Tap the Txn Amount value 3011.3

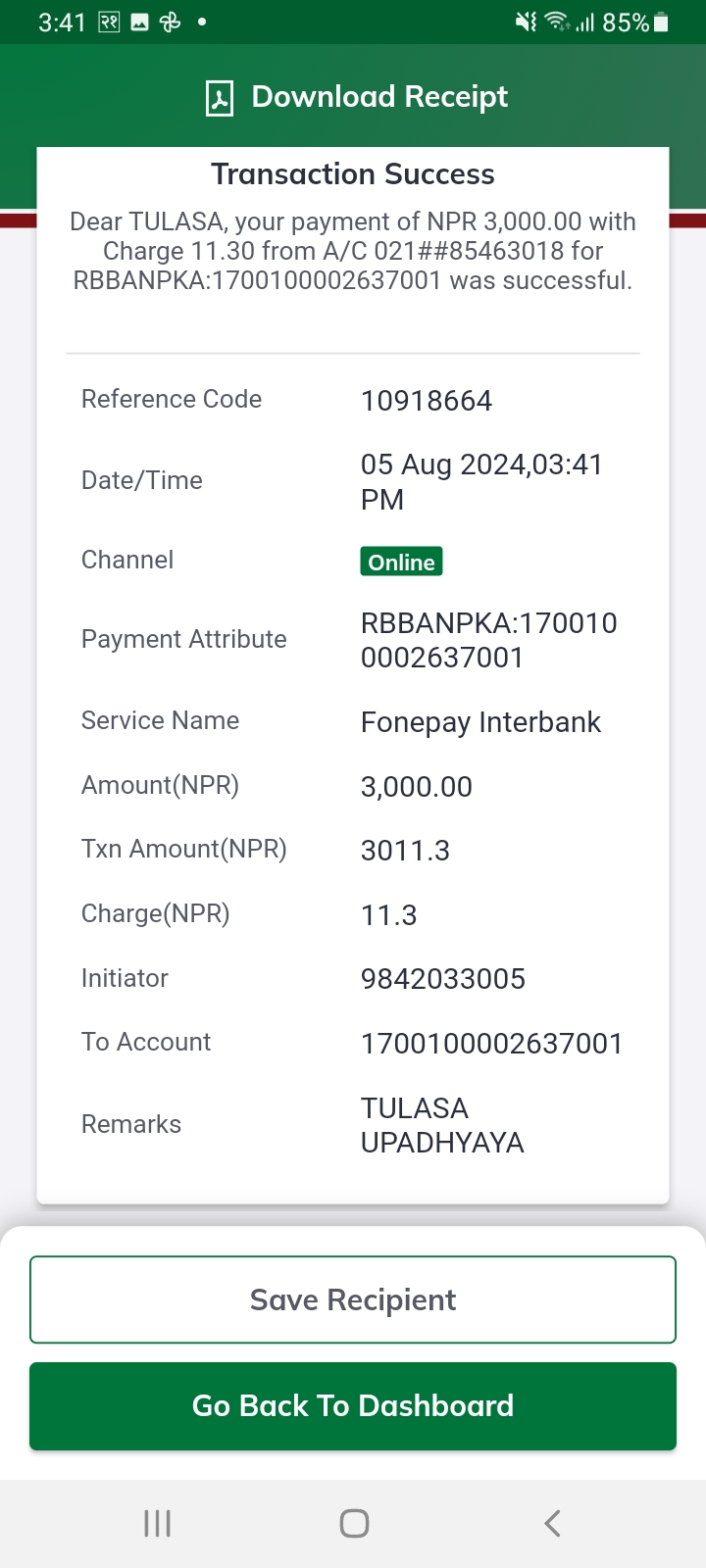[x=405, y=851]
